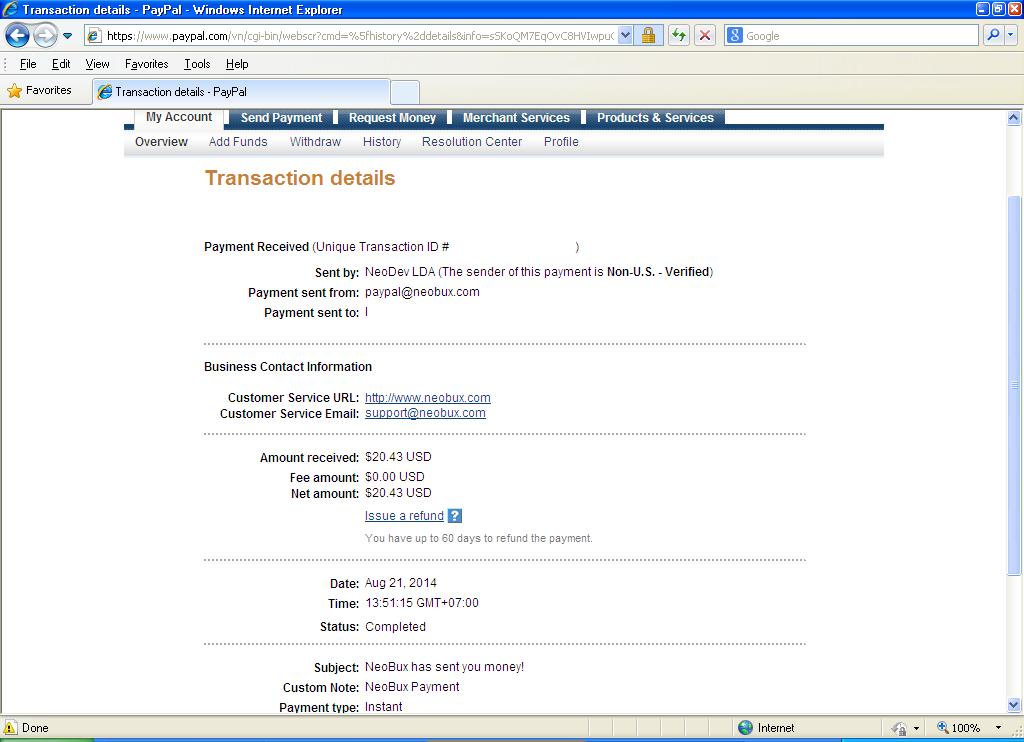1024x742 pixels.
Task: Click the Google search provider icon
Action: 735,36
